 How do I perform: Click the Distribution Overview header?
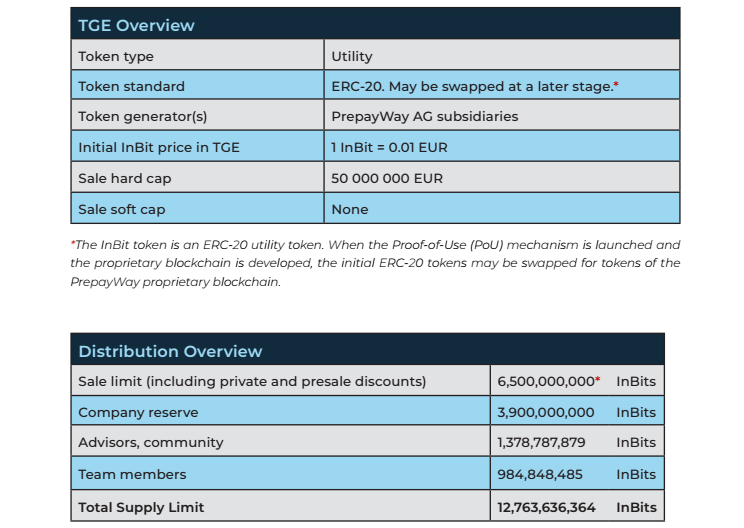pyautogui.click(x=367, y=350)
